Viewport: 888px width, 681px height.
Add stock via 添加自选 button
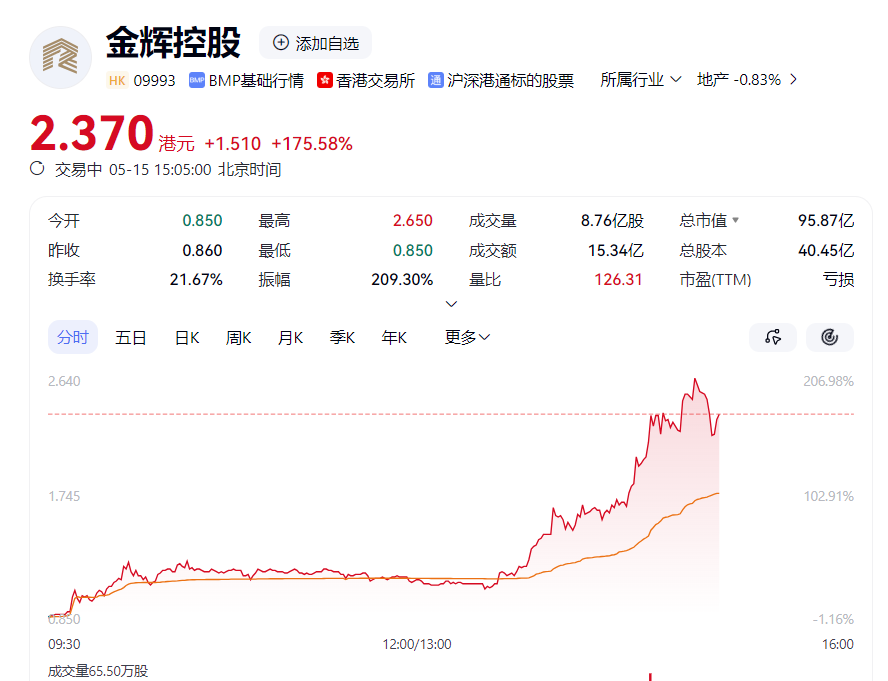(315, 43)
